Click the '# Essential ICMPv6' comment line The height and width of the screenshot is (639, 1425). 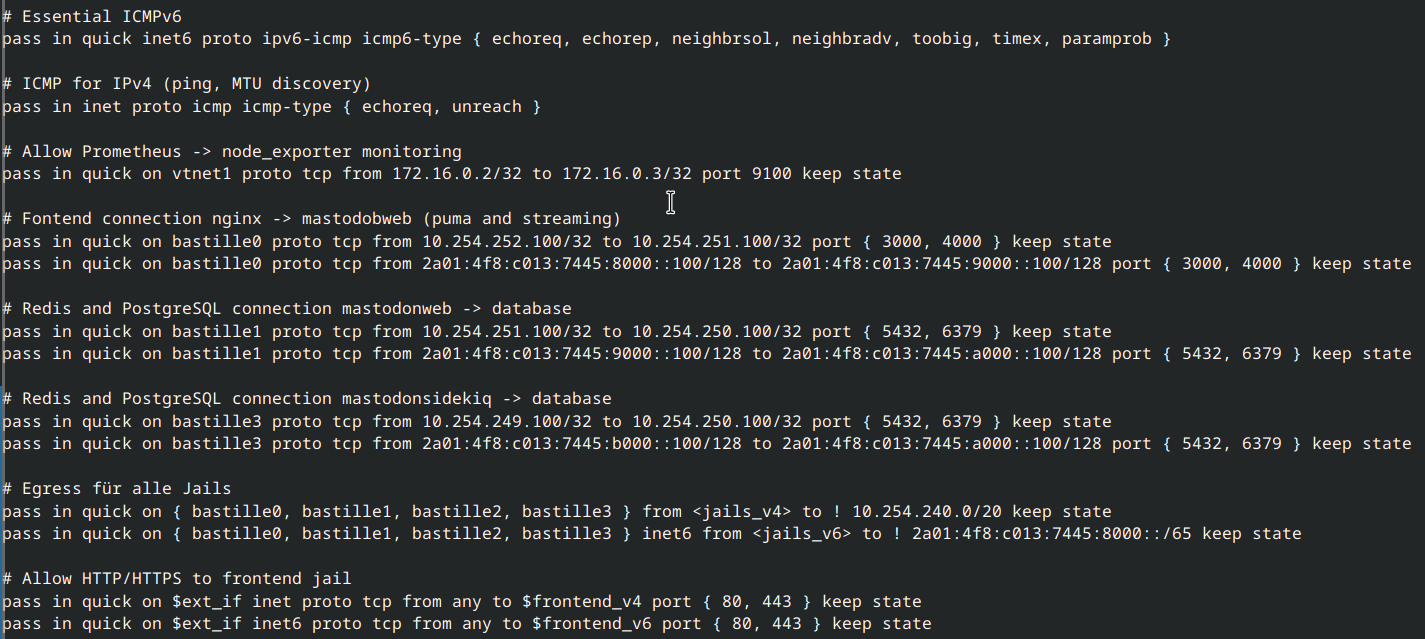(x=92, y=16)
